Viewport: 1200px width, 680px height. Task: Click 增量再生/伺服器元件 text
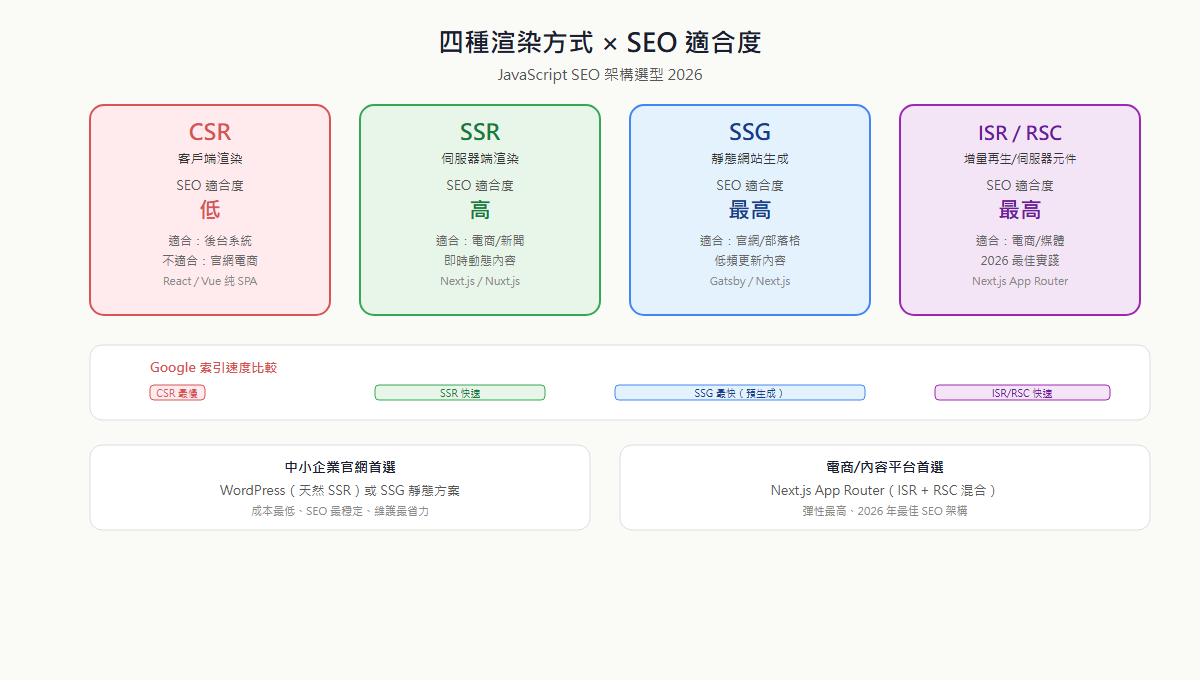[1020, 159]
